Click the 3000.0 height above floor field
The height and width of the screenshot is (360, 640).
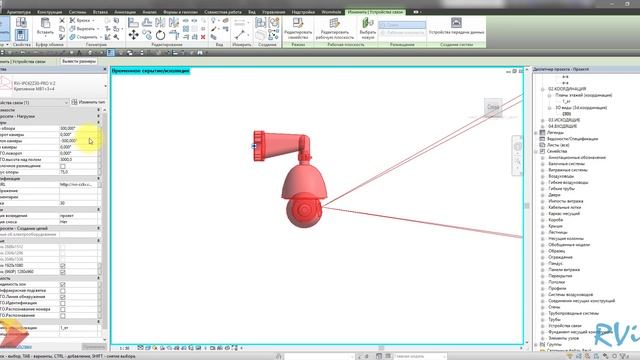pos(78,160)
